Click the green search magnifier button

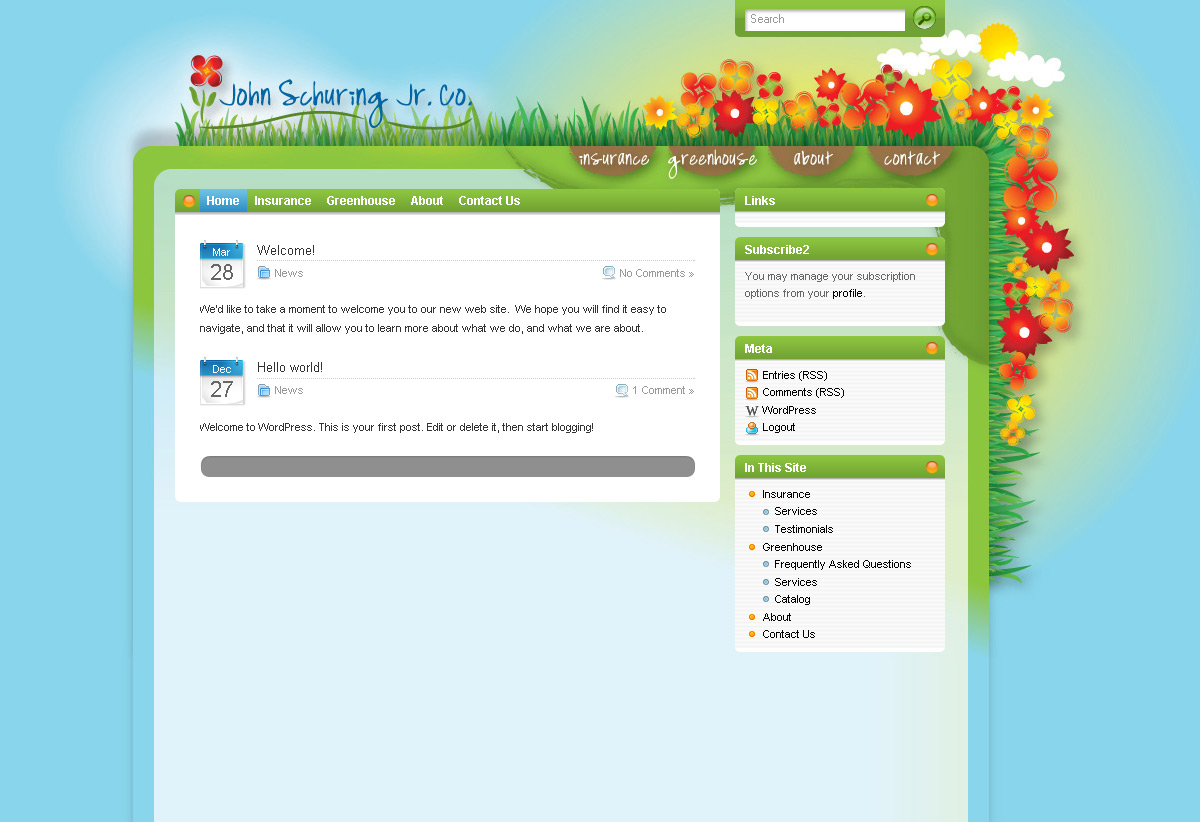pyautogui.click(x=924, y=18)
